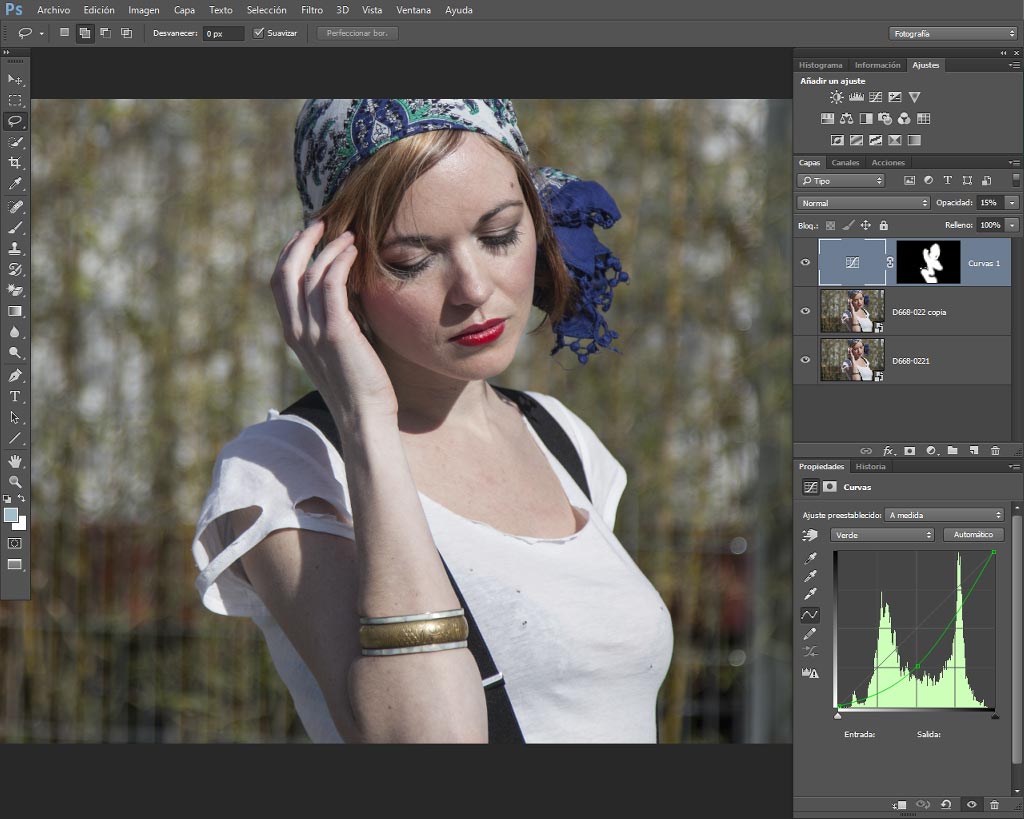Reset the Curves adjustment to defaults
The height and width of the screenshot is (819, 1024).
pos(946,805)
